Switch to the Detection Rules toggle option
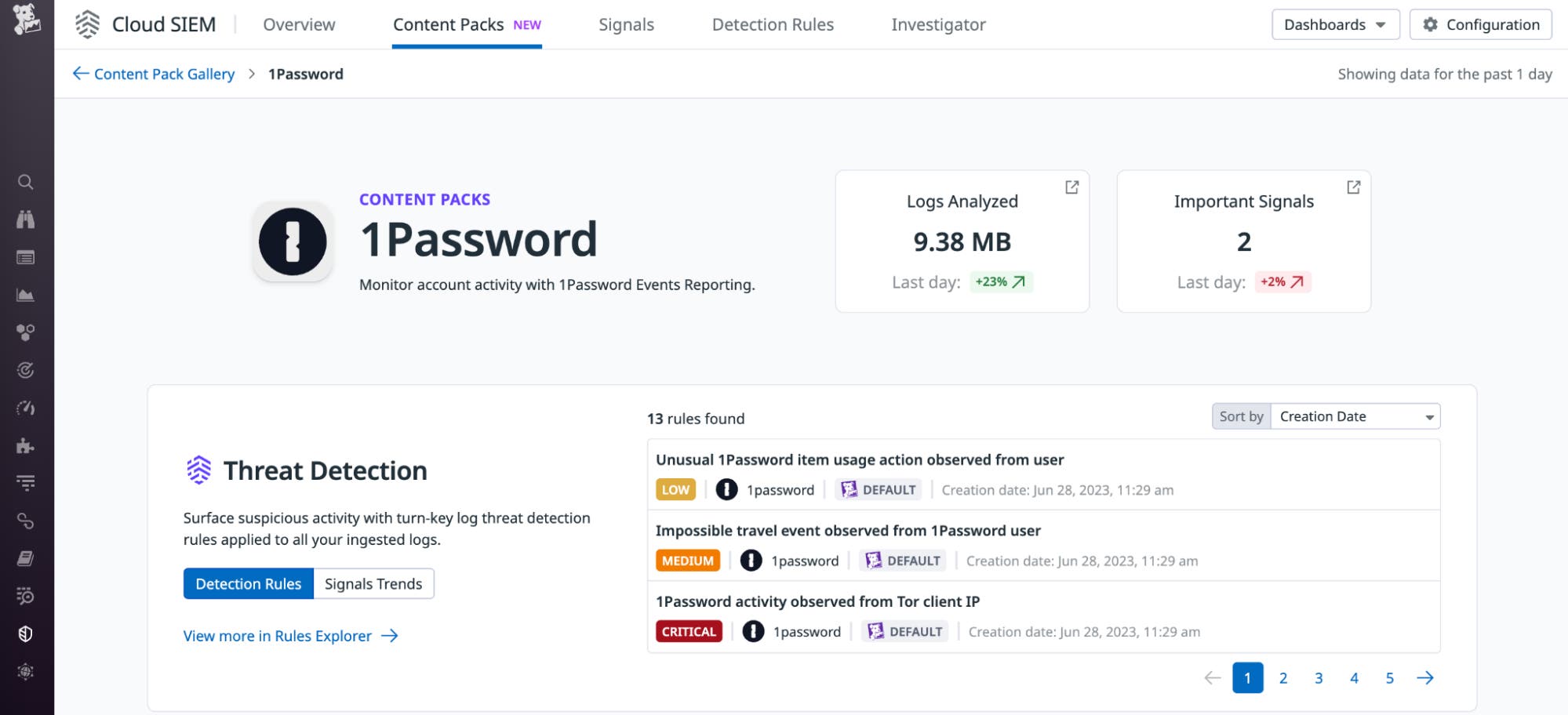The height and width of the screenshot is (715, 1568). (248, 583)
